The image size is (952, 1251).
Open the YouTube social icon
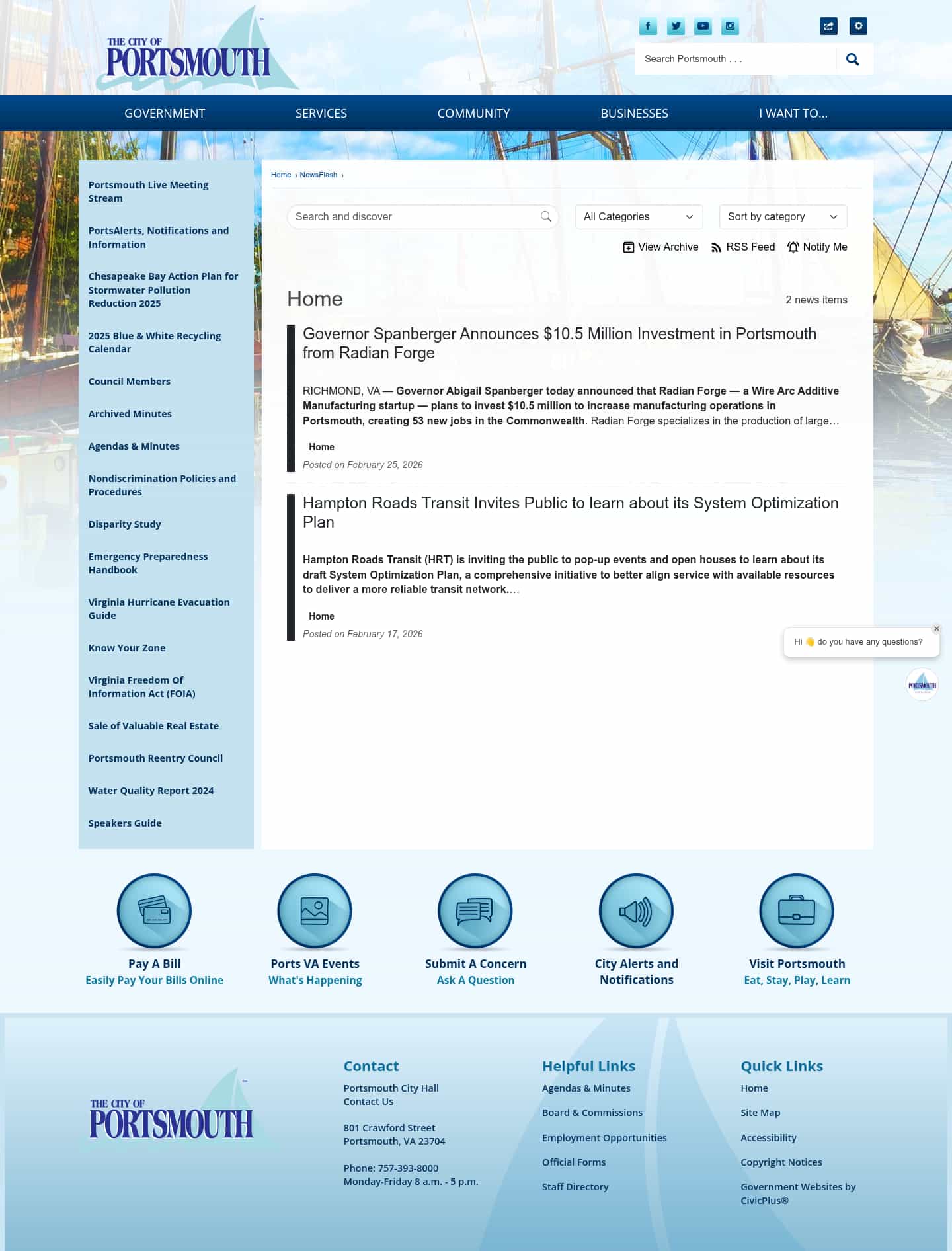point(703,26)
